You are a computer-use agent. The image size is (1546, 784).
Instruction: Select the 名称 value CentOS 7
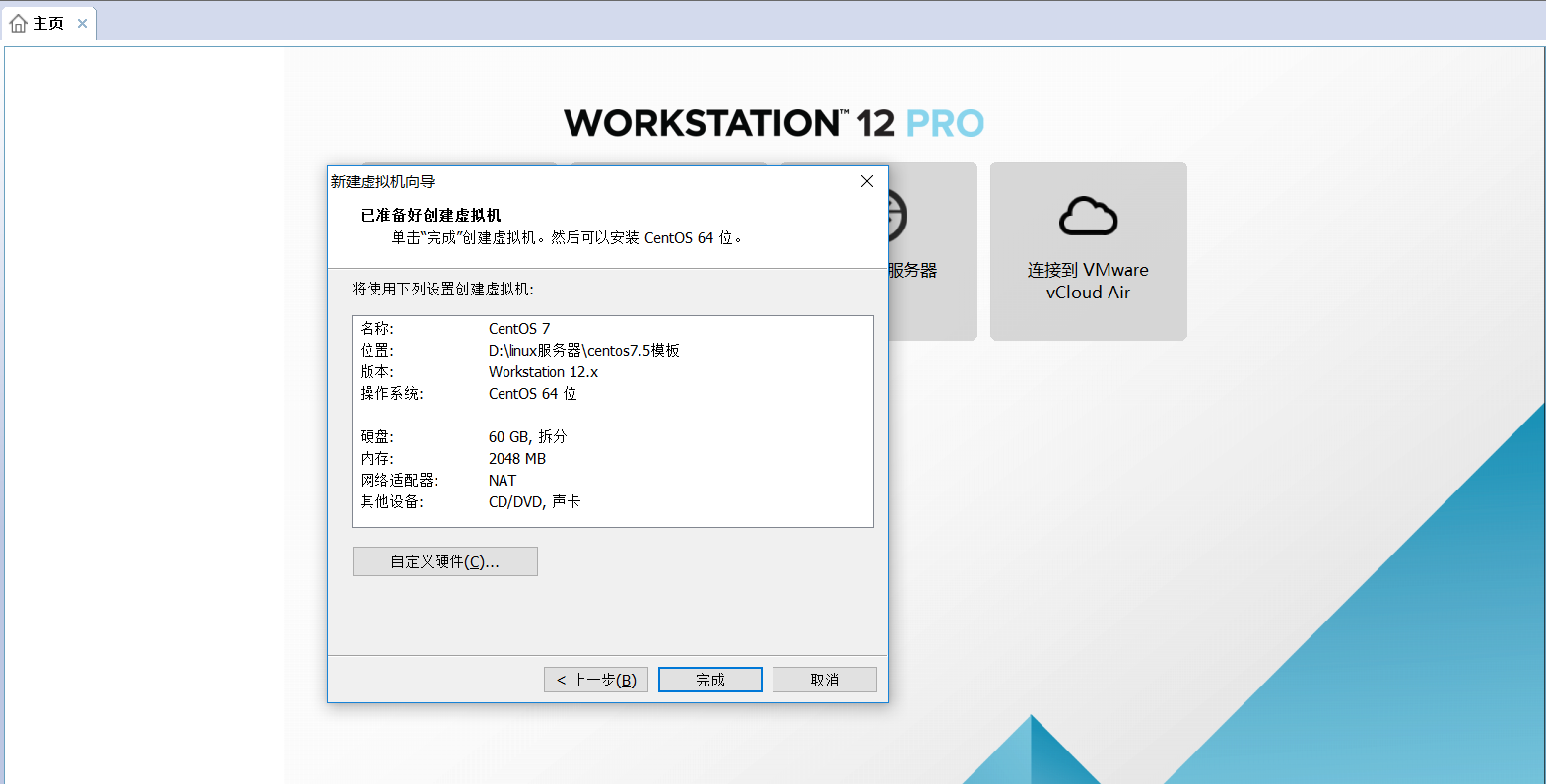519,329
